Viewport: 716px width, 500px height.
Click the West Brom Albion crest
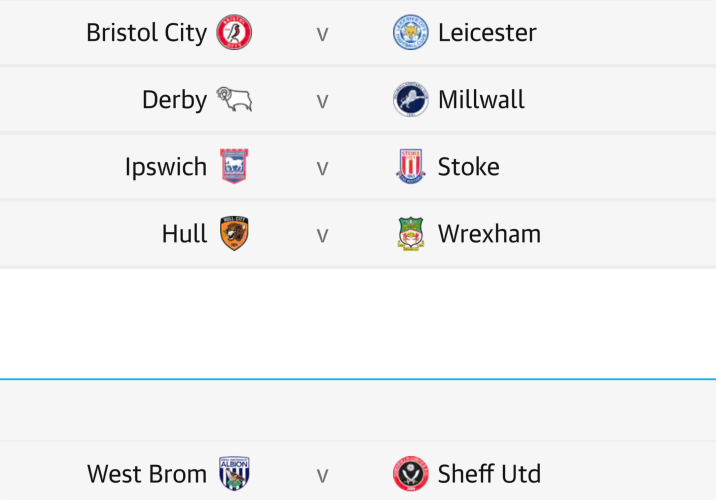click(x=234, y=474)
